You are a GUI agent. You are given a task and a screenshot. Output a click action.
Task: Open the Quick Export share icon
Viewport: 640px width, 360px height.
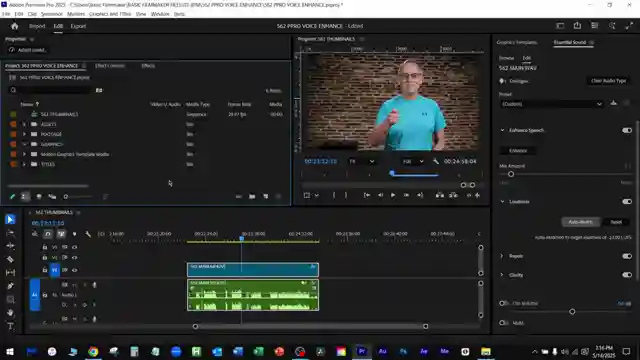[577, 26]
